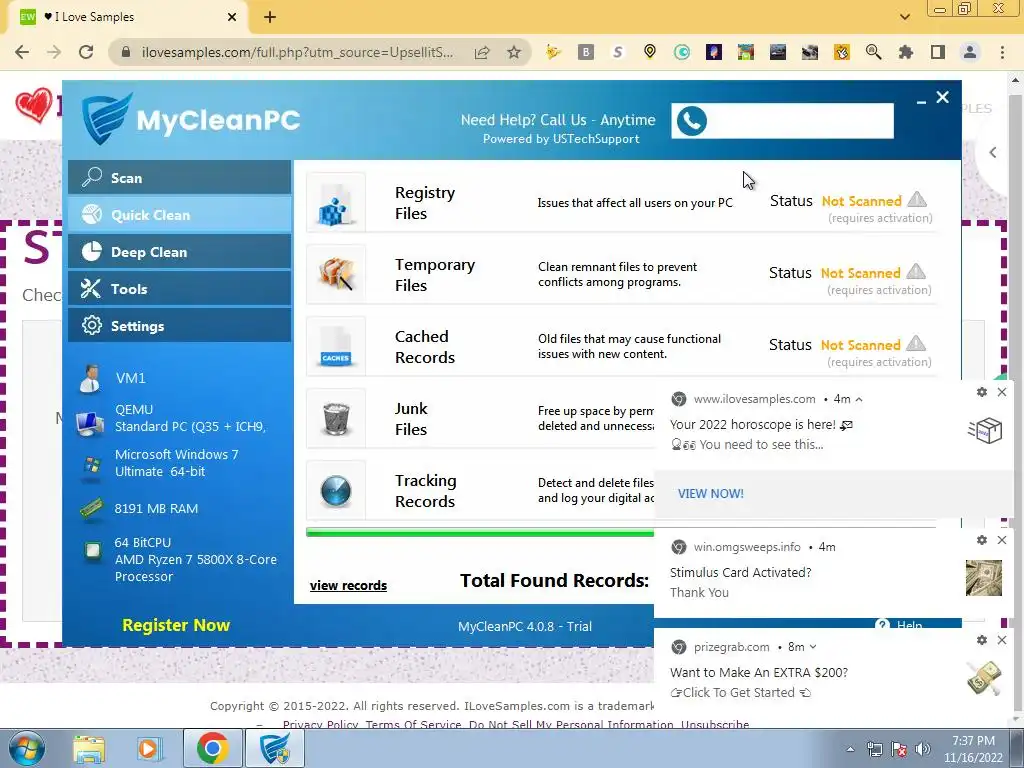Image resolution: width=1024 pixels, height=768 pixels.
Task: Toggle the Chrome side panel icon
Action: (938, 52)
